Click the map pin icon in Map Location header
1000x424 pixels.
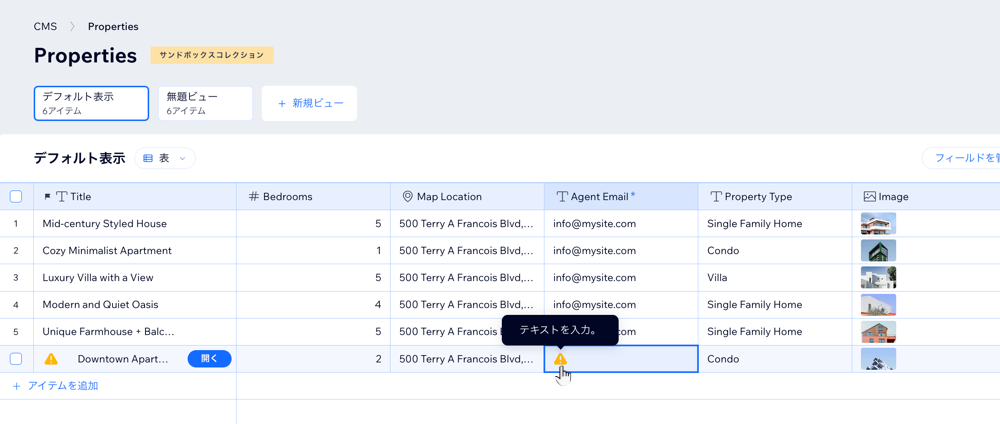pyautogui.click(x=407, y=197)
